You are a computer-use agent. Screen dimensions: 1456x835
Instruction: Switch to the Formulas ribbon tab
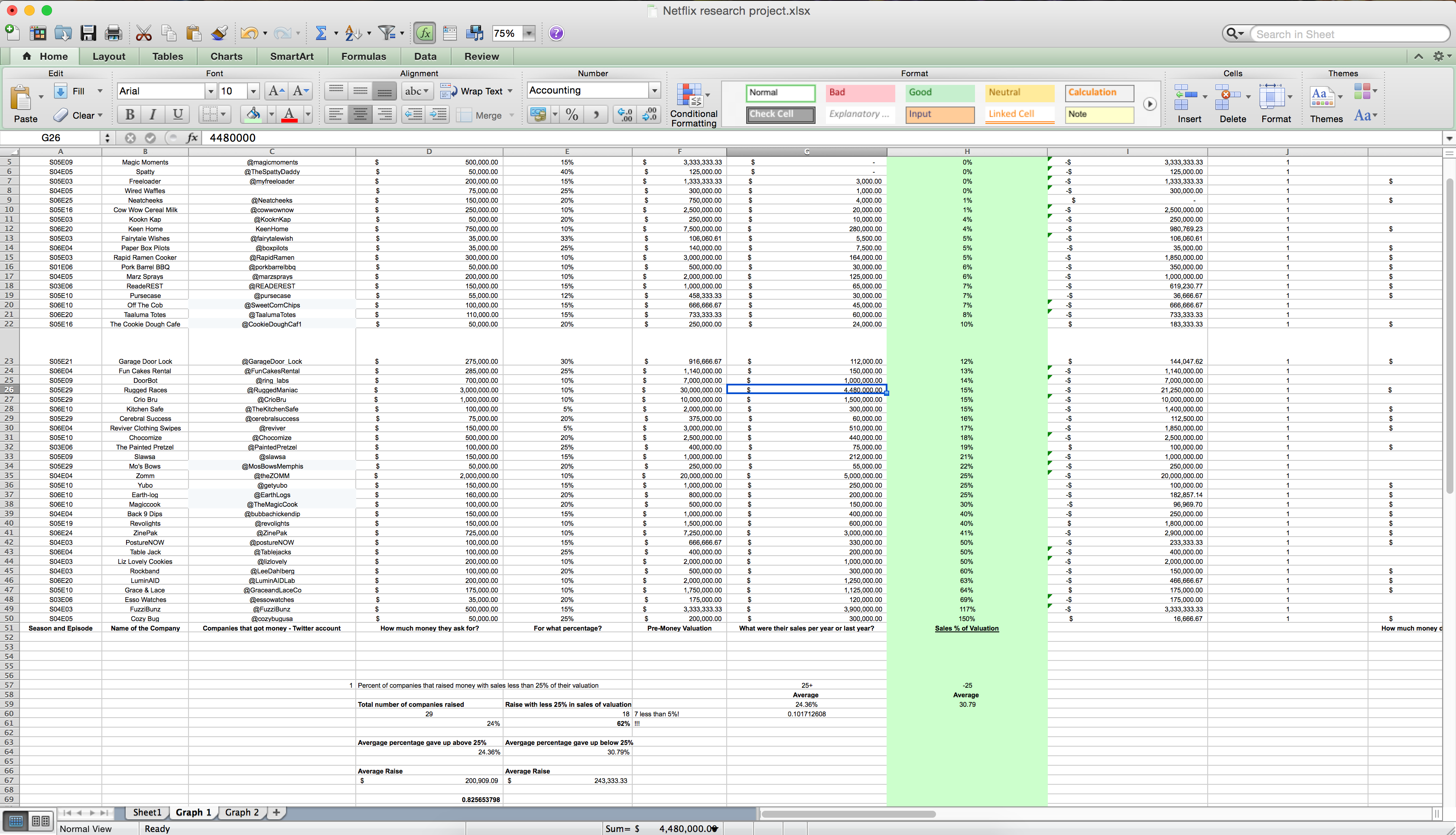363,56
